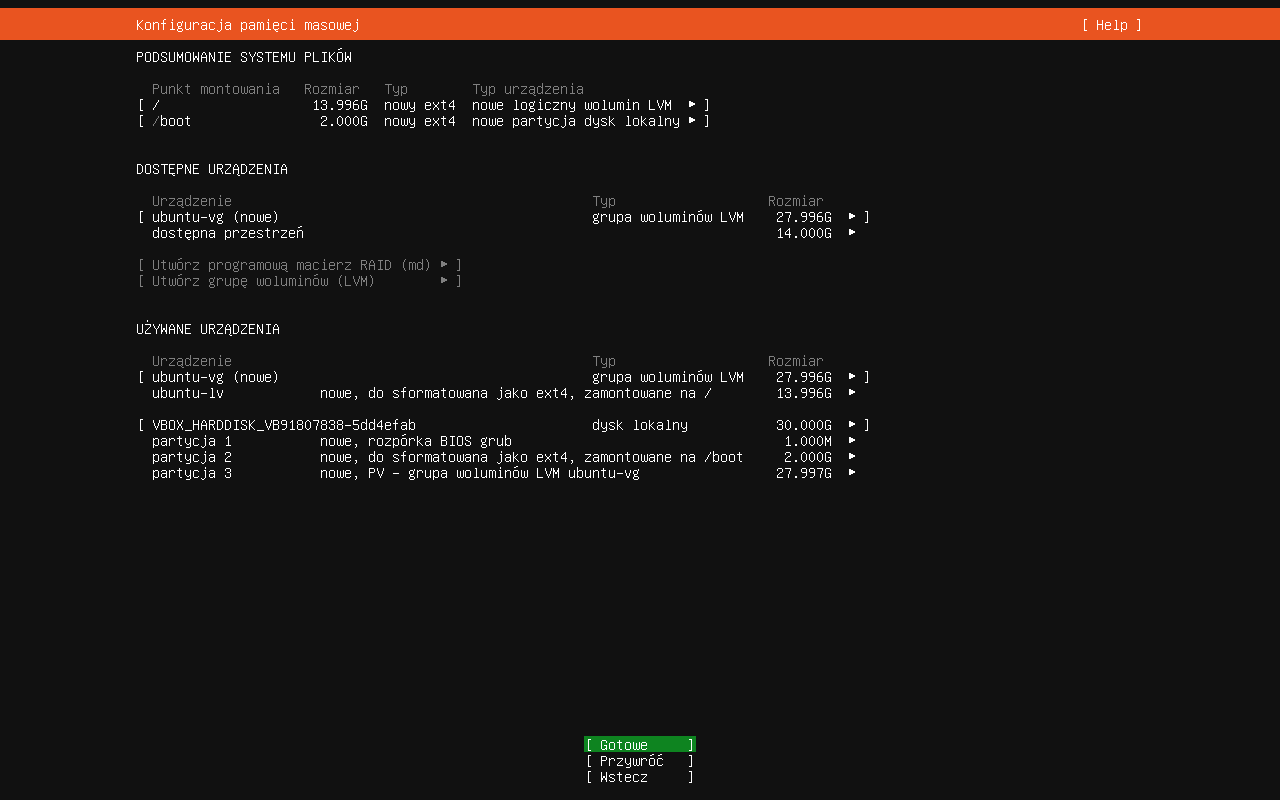This screenshot has height=800, width=1280.
Task: Open the root / mount point row
Action: tap(424, 105)
